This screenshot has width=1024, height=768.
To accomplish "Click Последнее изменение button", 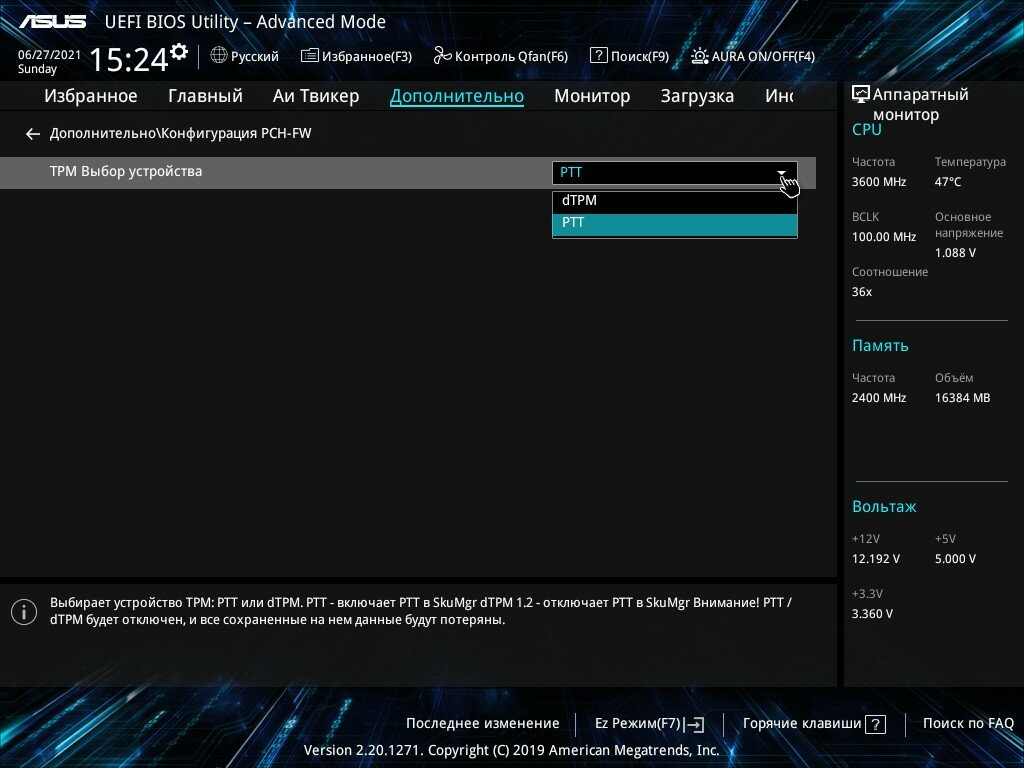I will (x=483, y=724).
